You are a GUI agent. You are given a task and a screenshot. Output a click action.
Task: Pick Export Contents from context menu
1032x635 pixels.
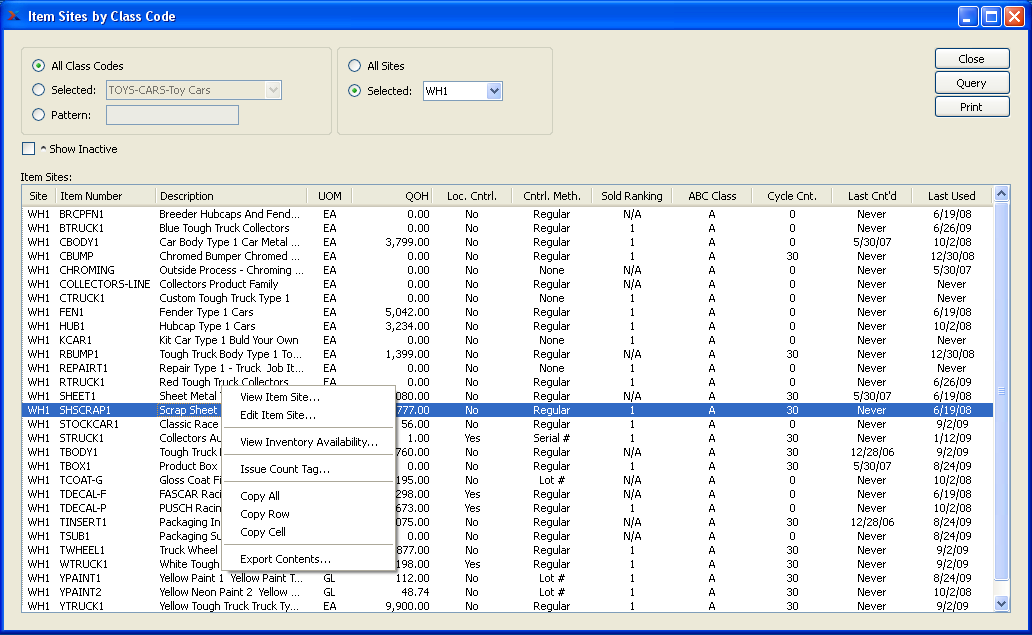(285, 559)
